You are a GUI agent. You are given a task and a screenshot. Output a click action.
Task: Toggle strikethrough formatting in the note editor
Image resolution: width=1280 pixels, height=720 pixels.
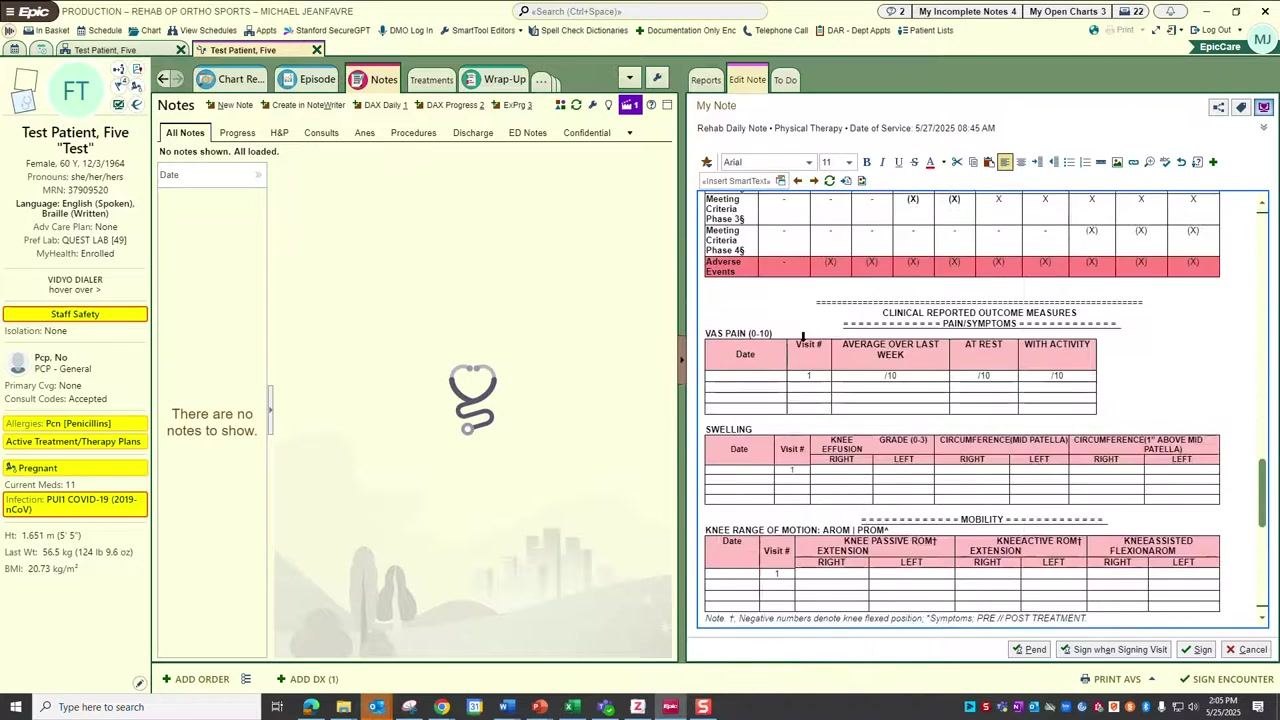[914, 162]
